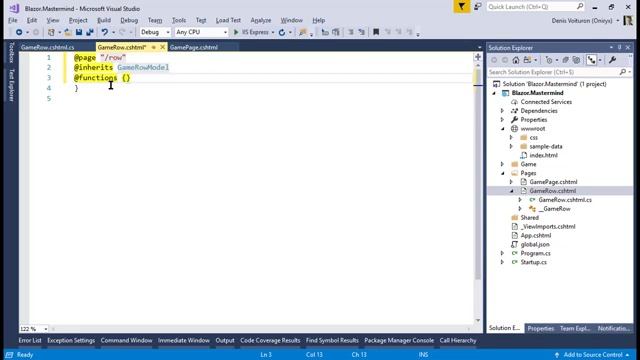This screenshot has width=640, height=360.
Task: Switch to Team Explorer panel tab
Action: [575, 329]
